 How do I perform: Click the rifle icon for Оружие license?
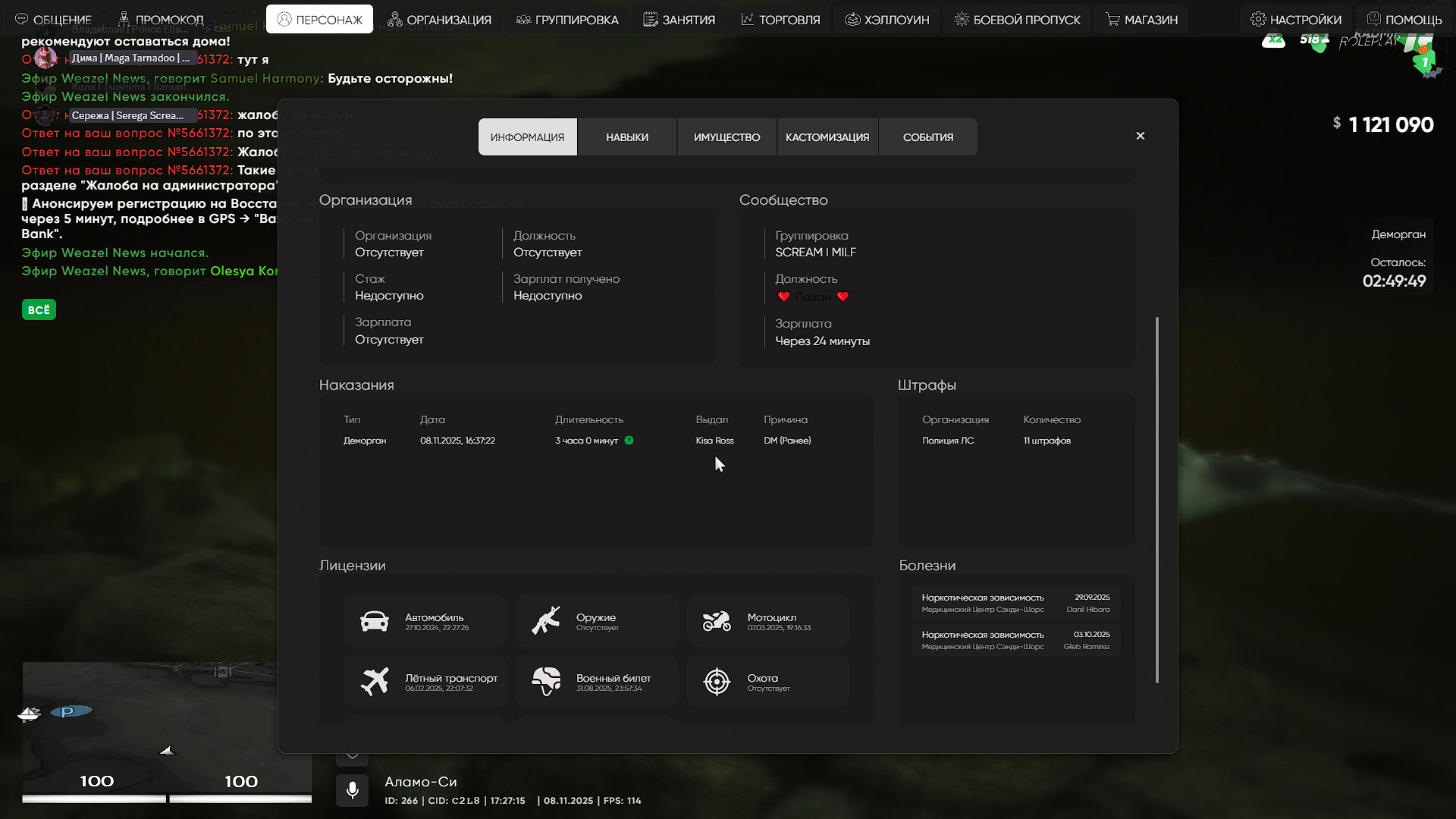click(546, 621)
